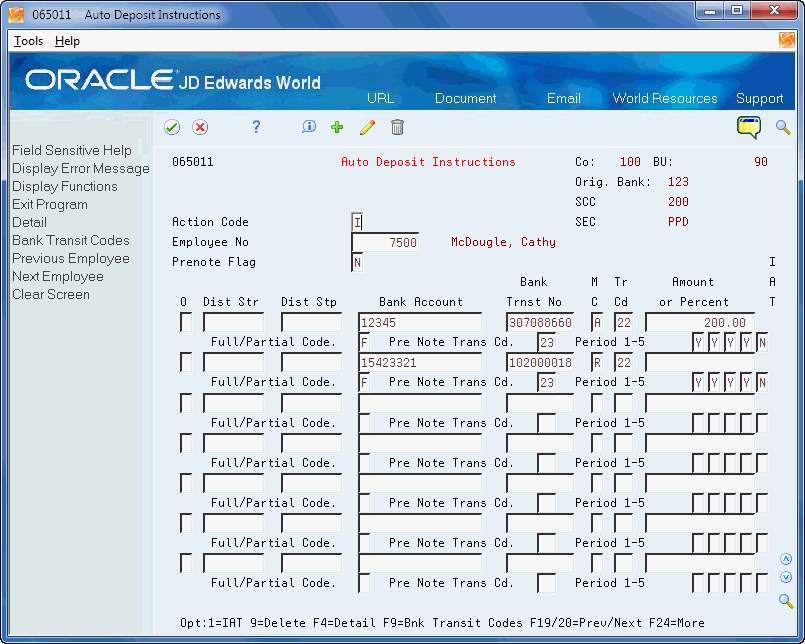This screenshot has height=644, width=805.
Task: Select Field Sensitive Help
Action: pyautogui.click(x=72, y=150)
